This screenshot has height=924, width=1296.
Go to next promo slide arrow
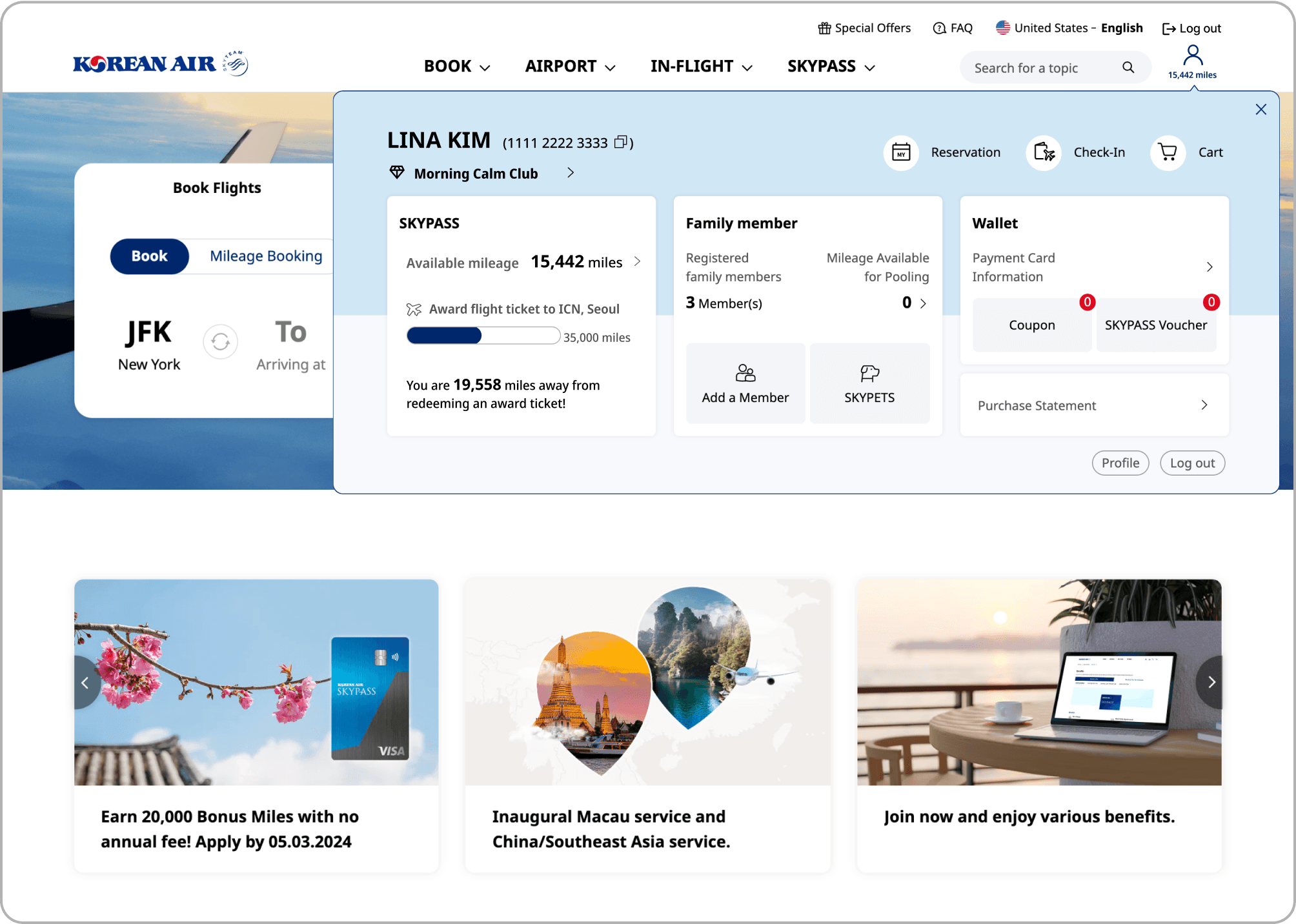pyautogui.click(x=1210, y=682)
